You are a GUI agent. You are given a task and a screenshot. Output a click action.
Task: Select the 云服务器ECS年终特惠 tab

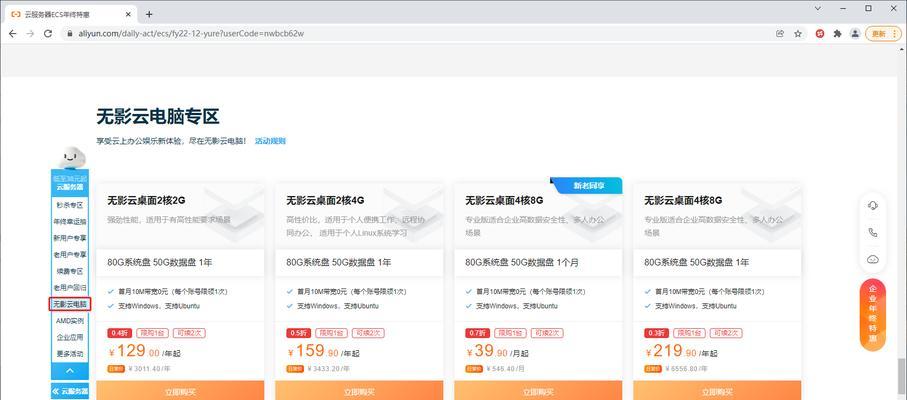72,14
